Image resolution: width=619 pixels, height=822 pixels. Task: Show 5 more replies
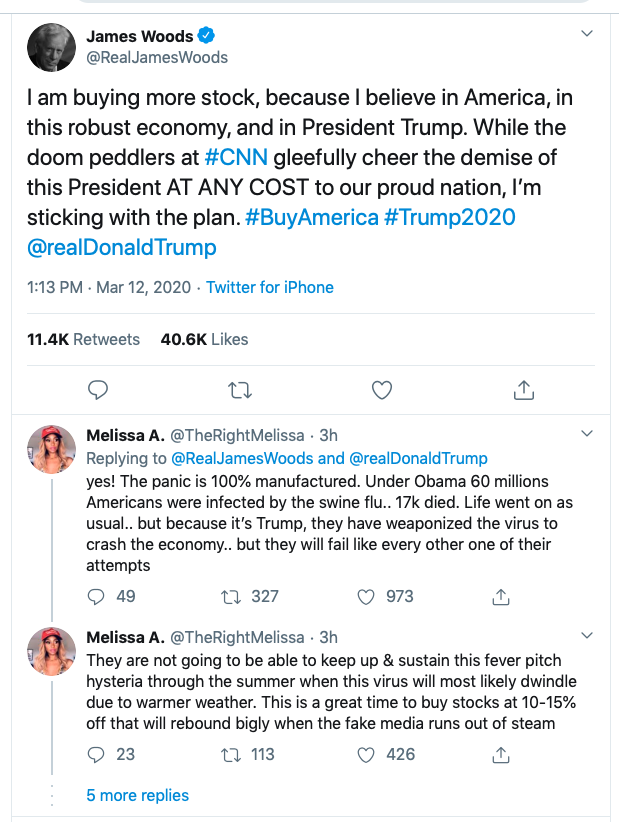[x=137, y=795]
